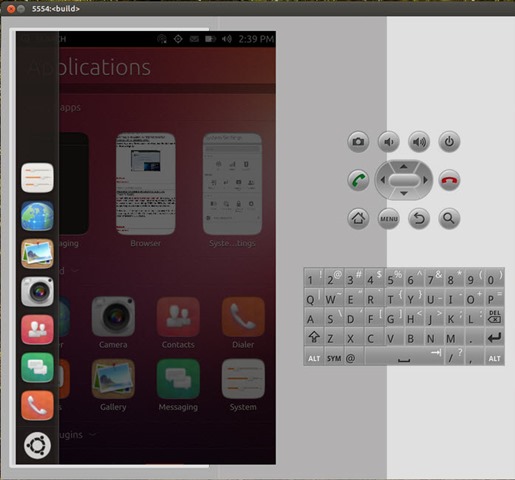Open Gallery app in Applications grid
The width and height of the screenshot is (515, 480).
pyautogui.click(x=113, y=385)
